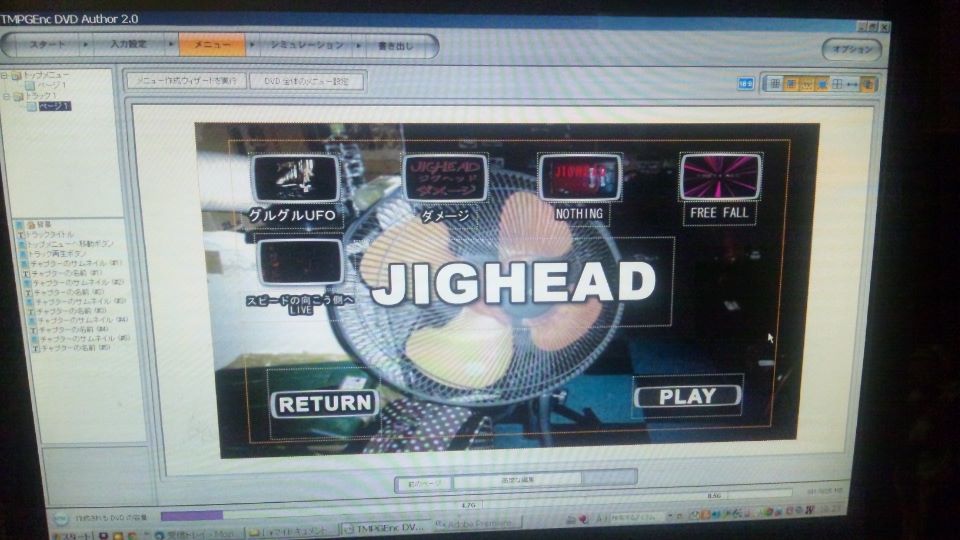This screenshot has height=540, width=960.
Task: Click the last orange-highlighted toolbar icon
Action: point(868,84)
